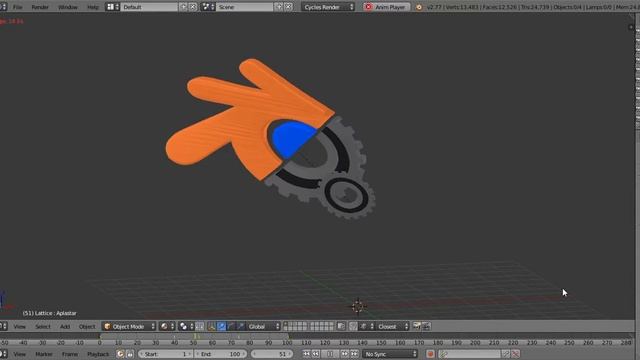Open the timeline editor type selector icon
640x360 pixels.
3,354
